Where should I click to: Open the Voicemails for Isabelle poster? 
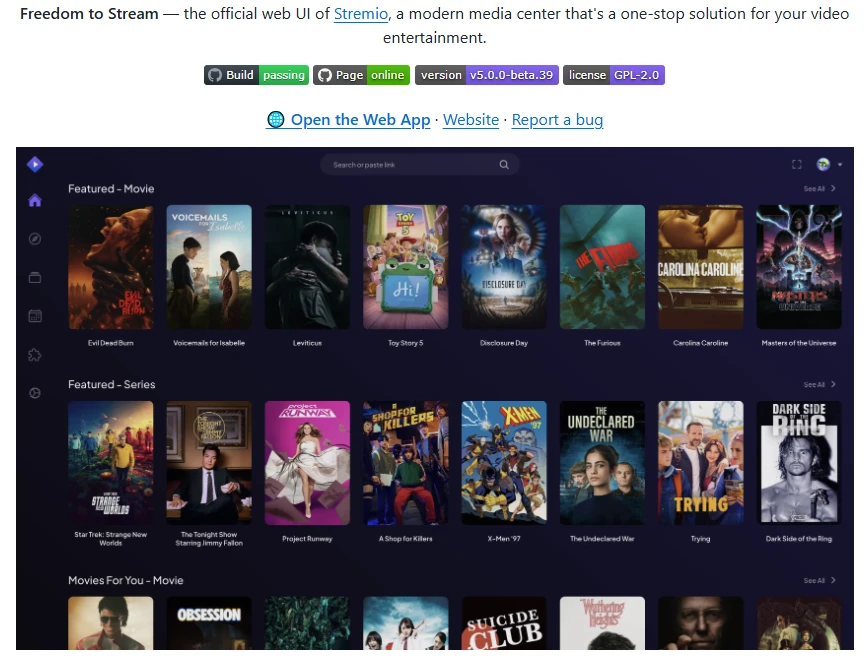point(209,267)
